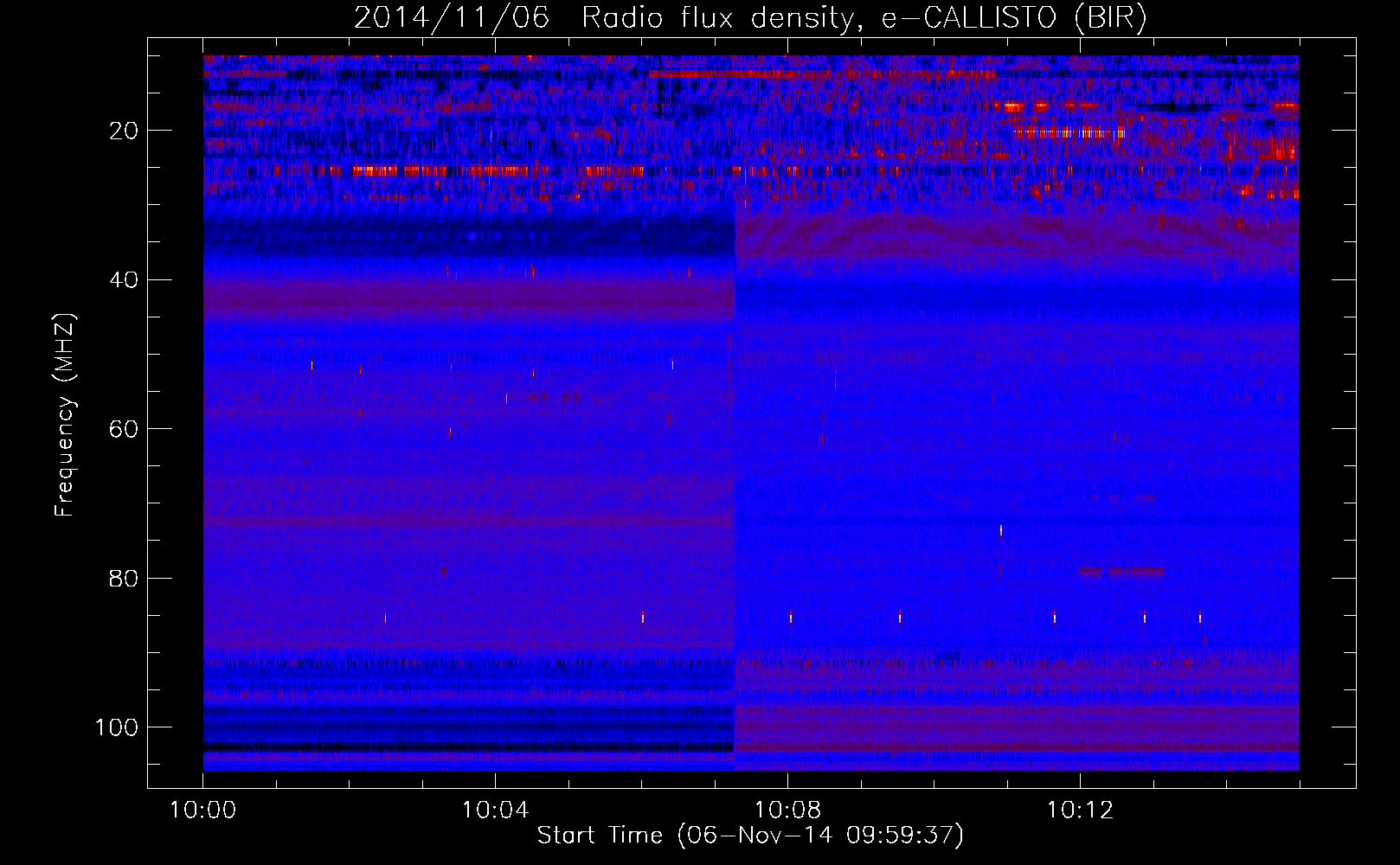Click the 10:00 time axis label
The width and height of the screenshot is (1400, 865).
[203, 811]
